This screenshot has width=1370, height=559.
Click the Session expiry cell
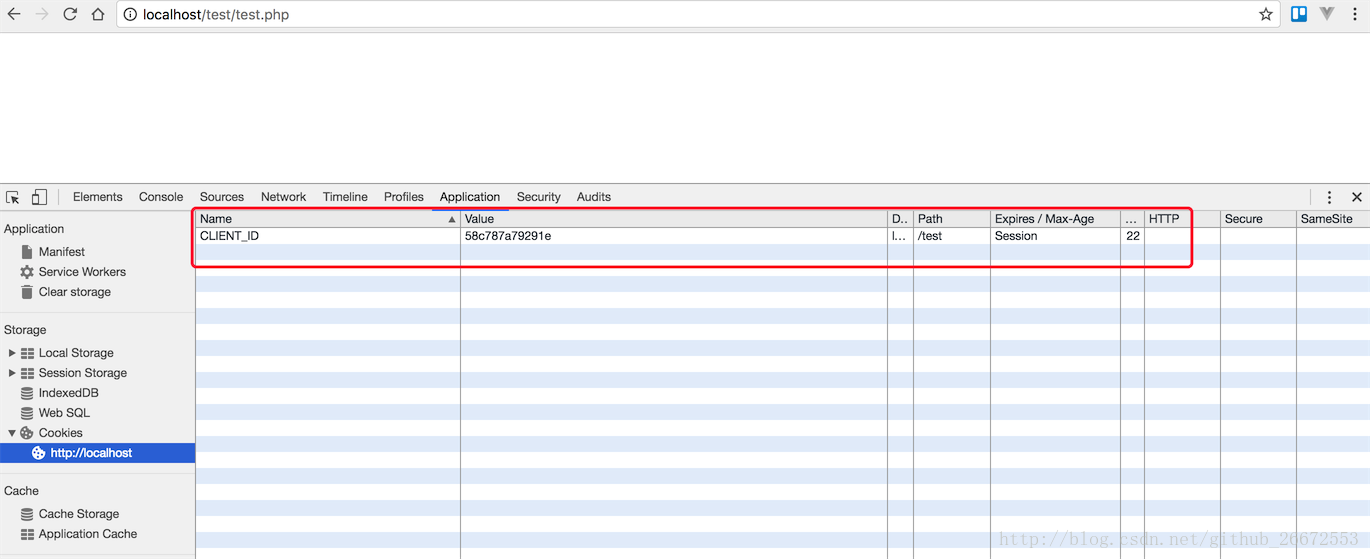[1055, 236]
